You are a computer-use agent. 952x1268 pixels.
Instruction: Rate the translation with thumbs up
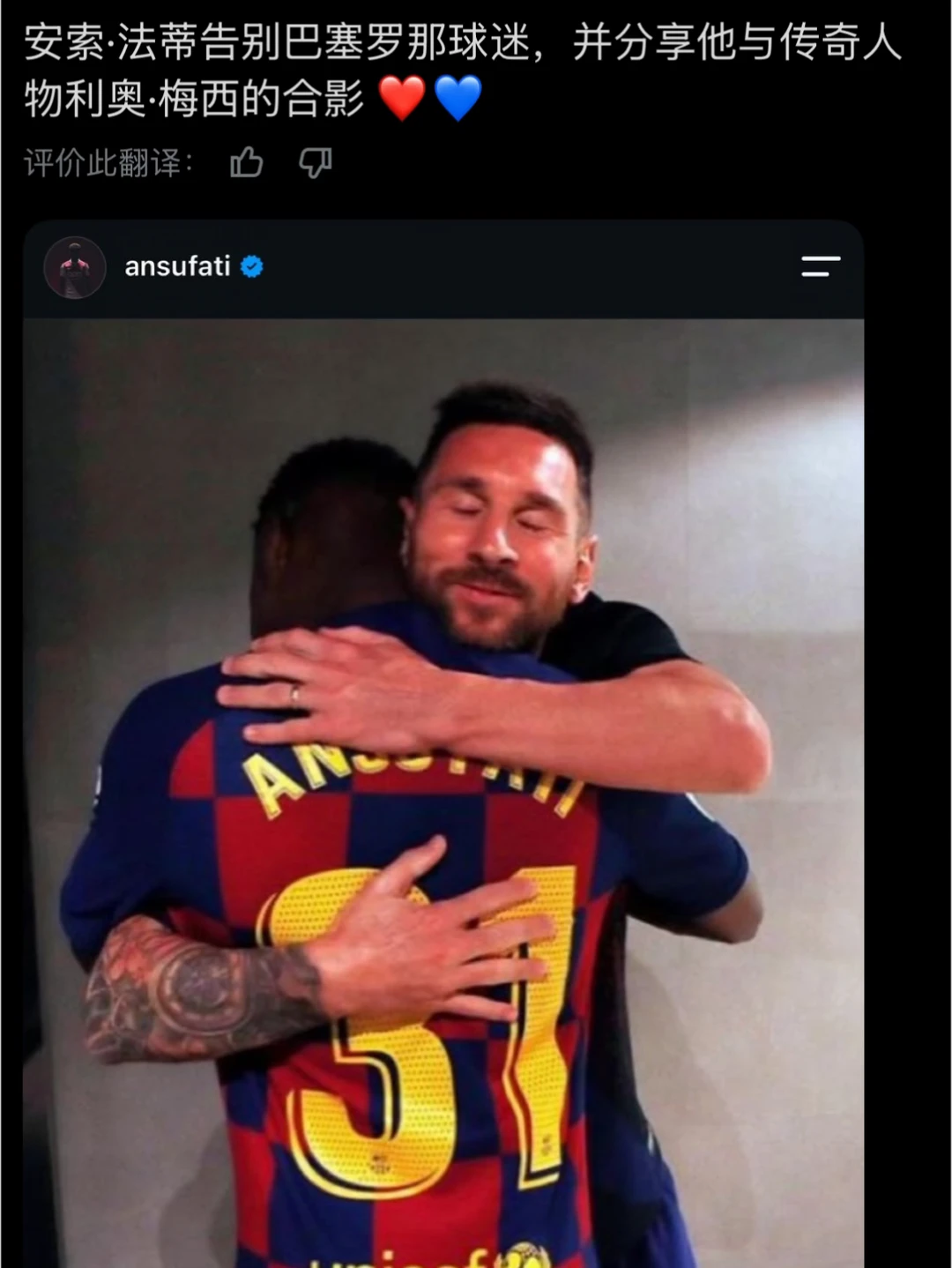[247, 163]
